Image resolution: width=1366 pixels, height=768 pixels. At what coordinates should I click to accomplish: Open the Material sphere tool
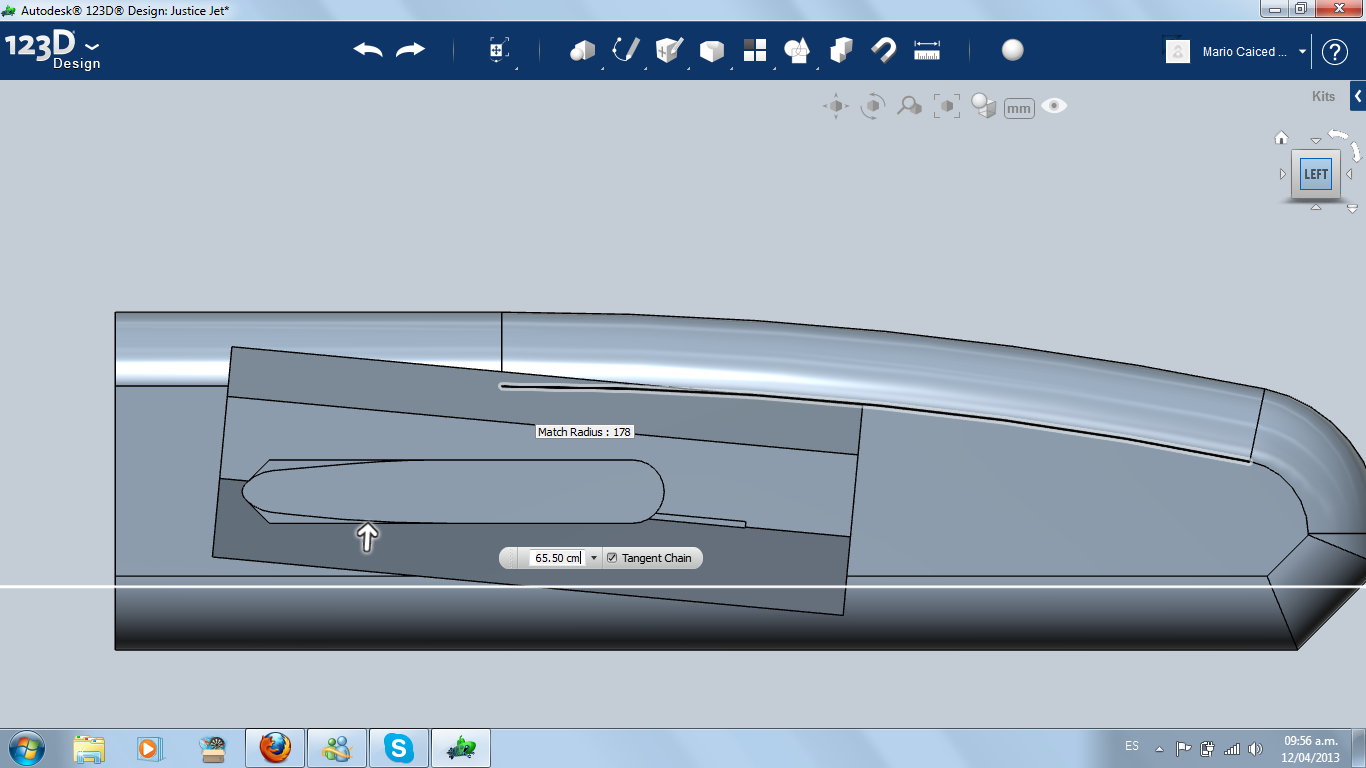tap(1013, 50)
